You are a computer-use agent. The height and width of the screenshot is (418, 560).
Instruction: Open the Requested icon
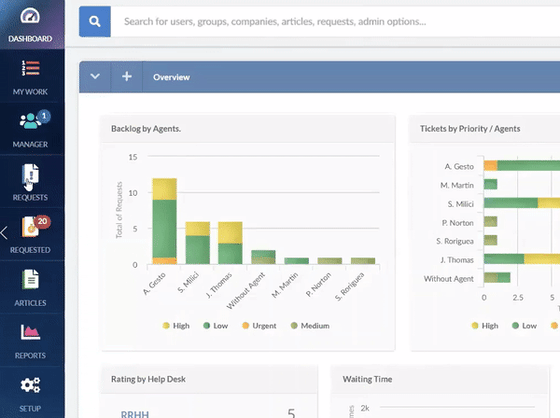pyautogui.click(x=30, y=227)
